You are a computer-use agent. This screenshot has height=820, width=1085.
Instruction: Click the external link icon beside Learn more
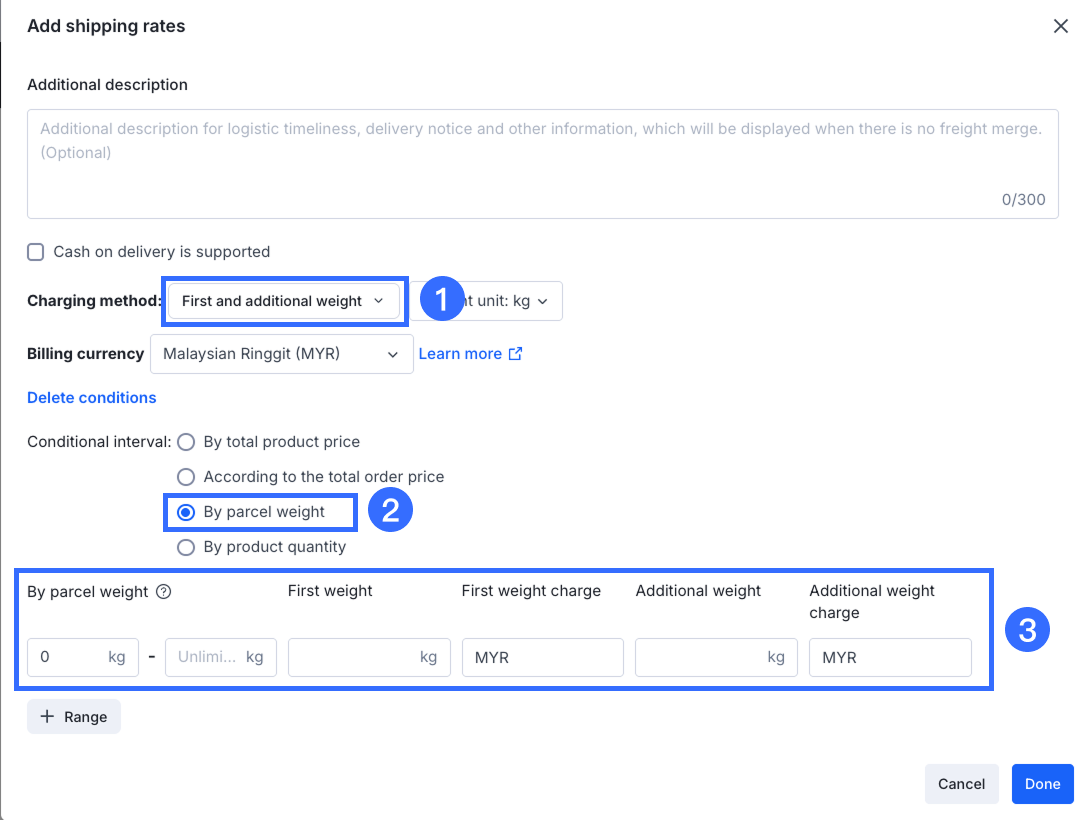pos(516,353)
